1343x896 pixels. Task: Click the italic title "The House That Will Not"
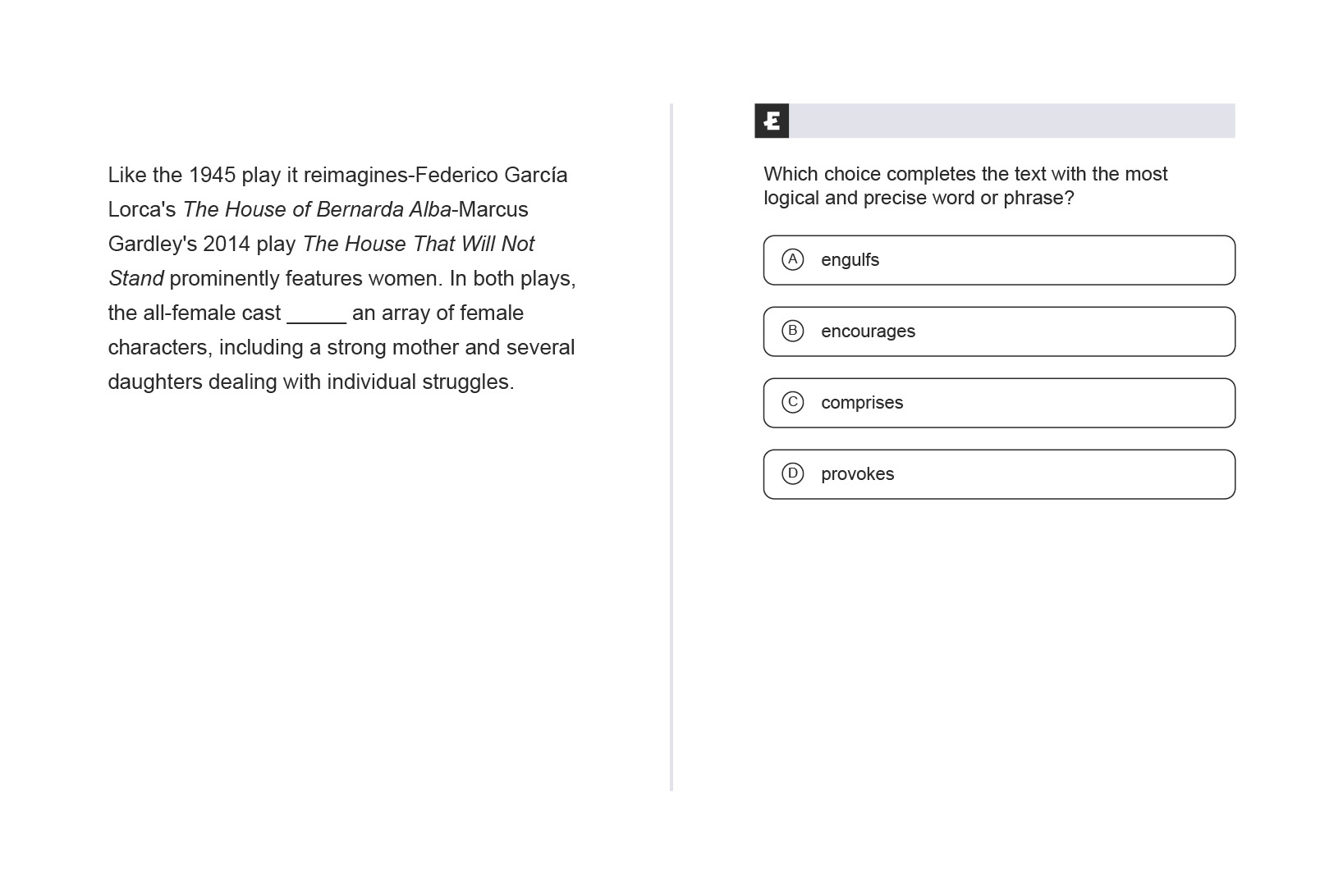418,245
